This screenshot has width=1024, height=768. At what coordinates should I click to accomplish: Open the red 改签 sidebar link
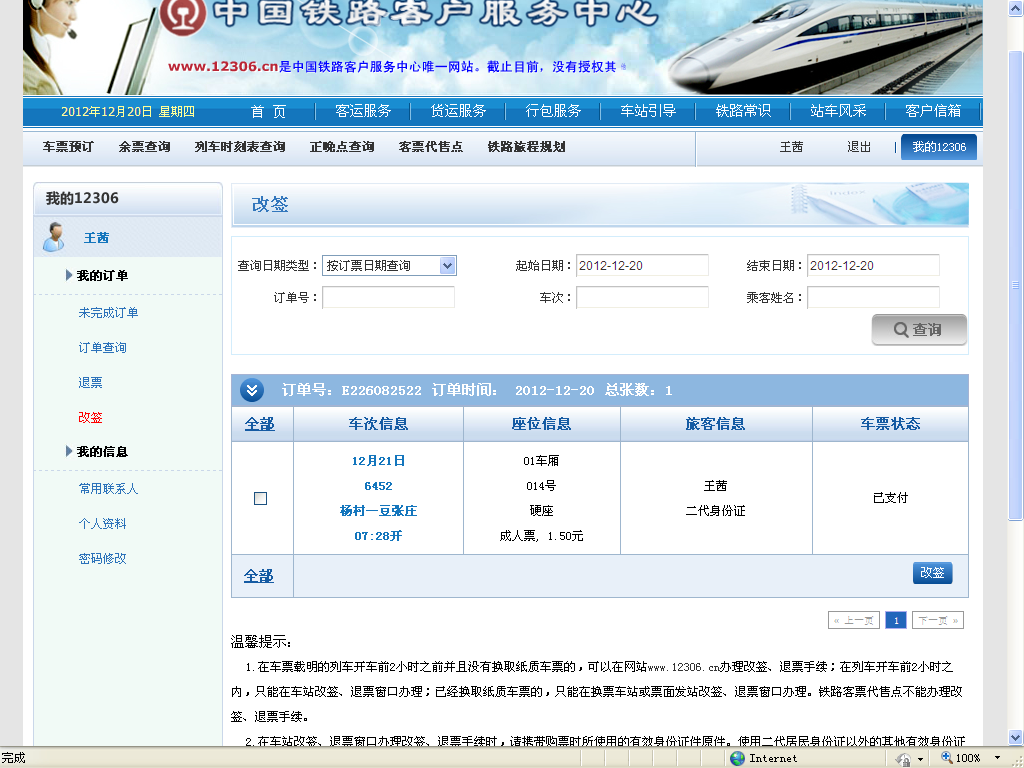90,417
